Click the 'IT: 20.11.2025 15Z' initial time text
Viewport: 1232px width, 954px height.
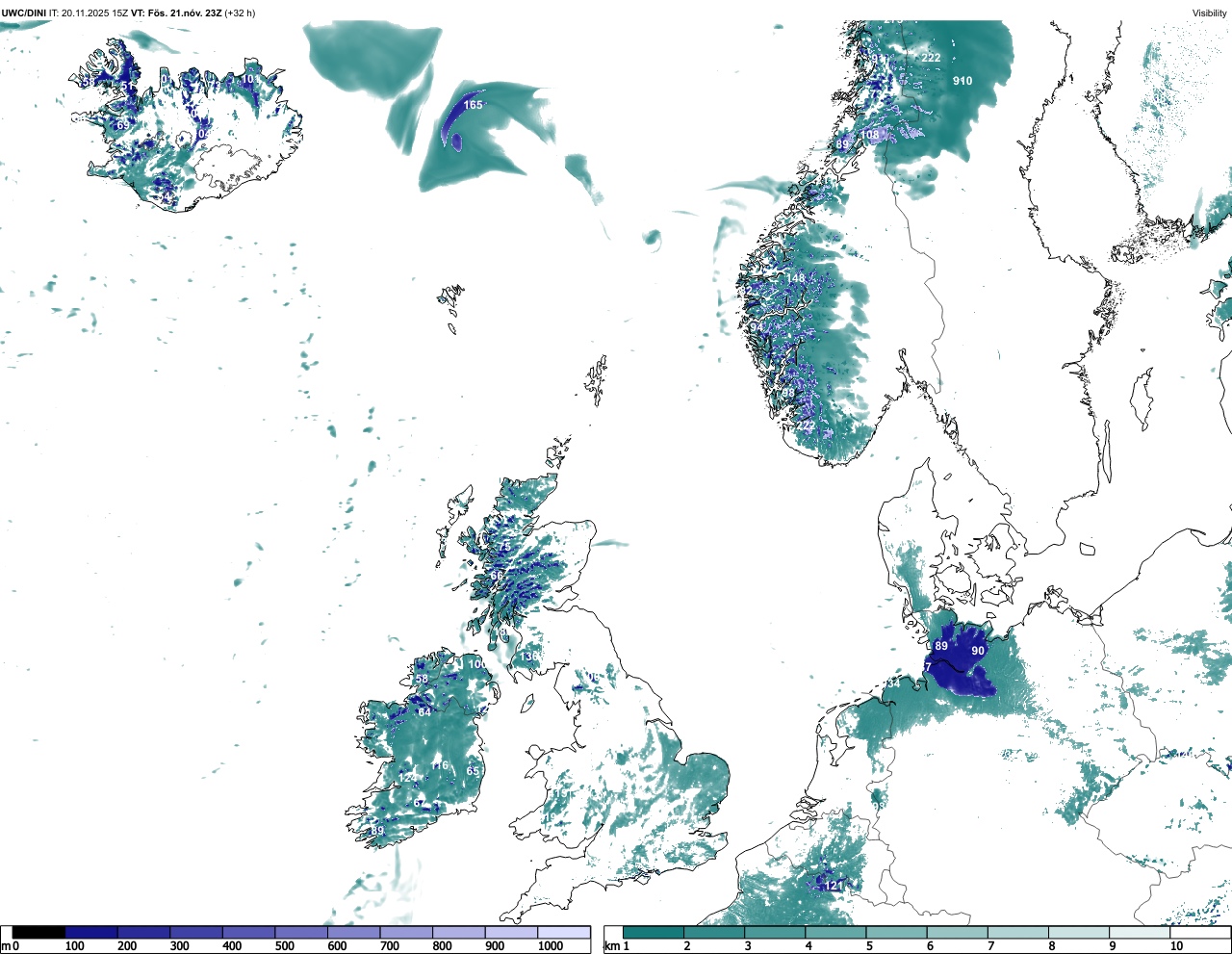click(x=90, y=13)
